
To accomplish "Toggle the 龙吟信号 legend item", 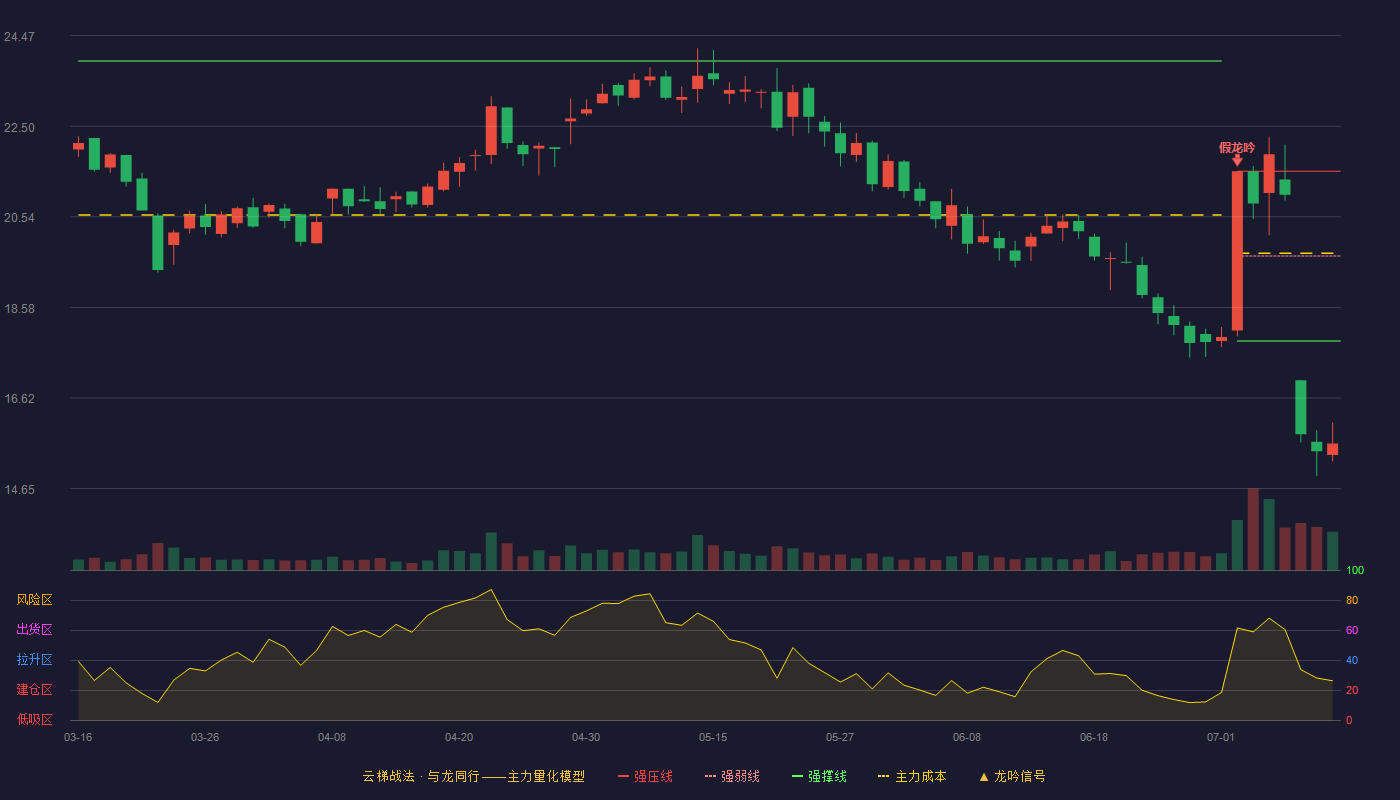I will click(x=1012, y=776).
